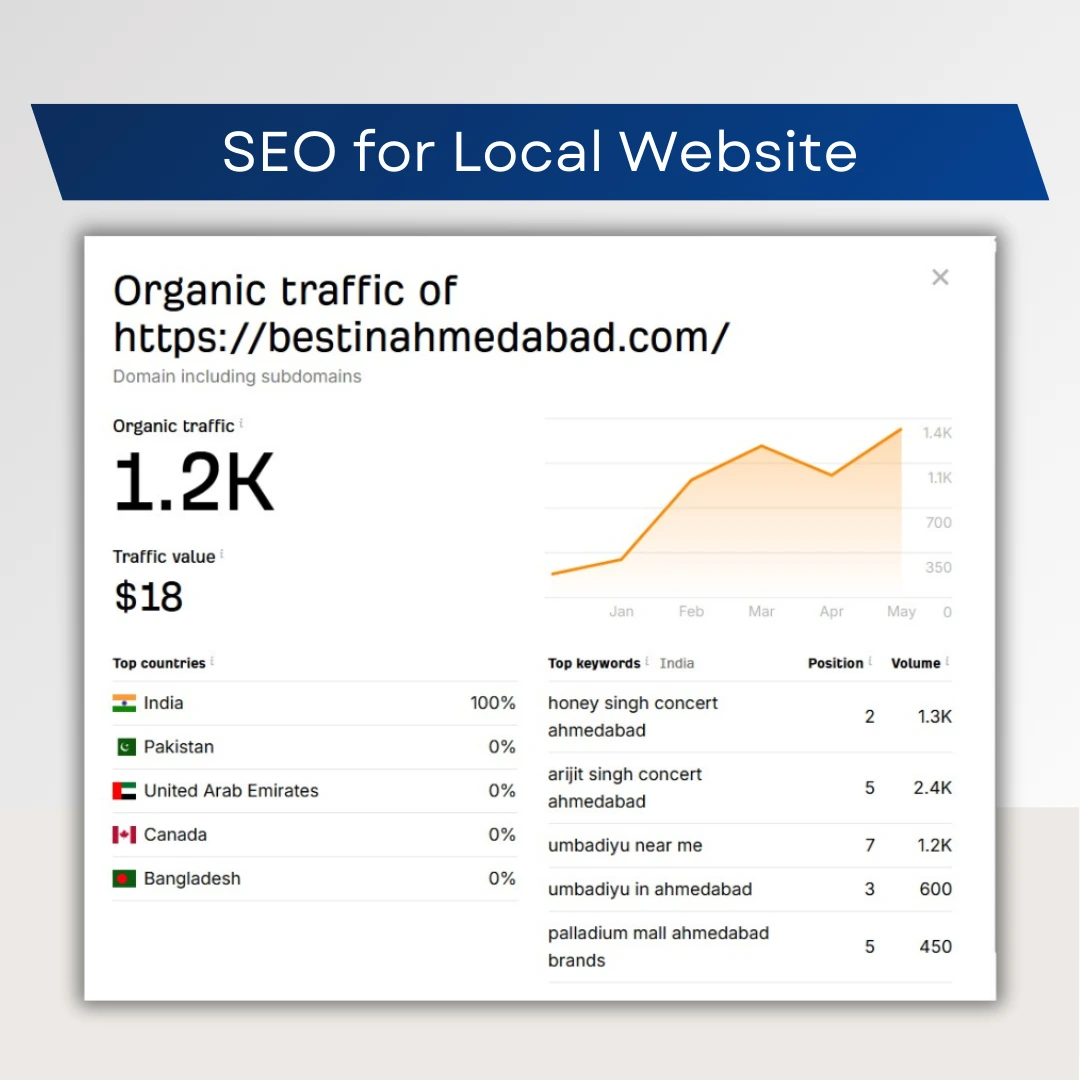
Task: Click the Top keywords heading
Action: (x=594, y=663)
